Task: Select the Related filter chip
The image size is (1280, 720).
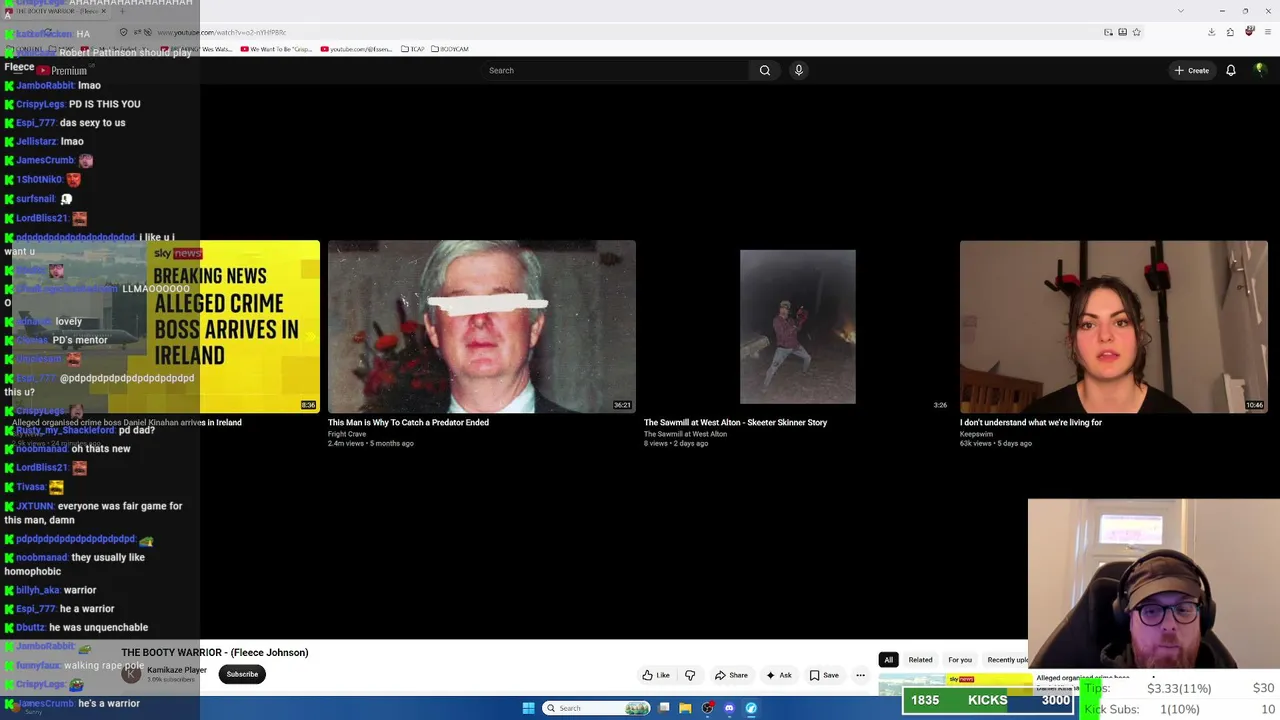Action: 920,660
